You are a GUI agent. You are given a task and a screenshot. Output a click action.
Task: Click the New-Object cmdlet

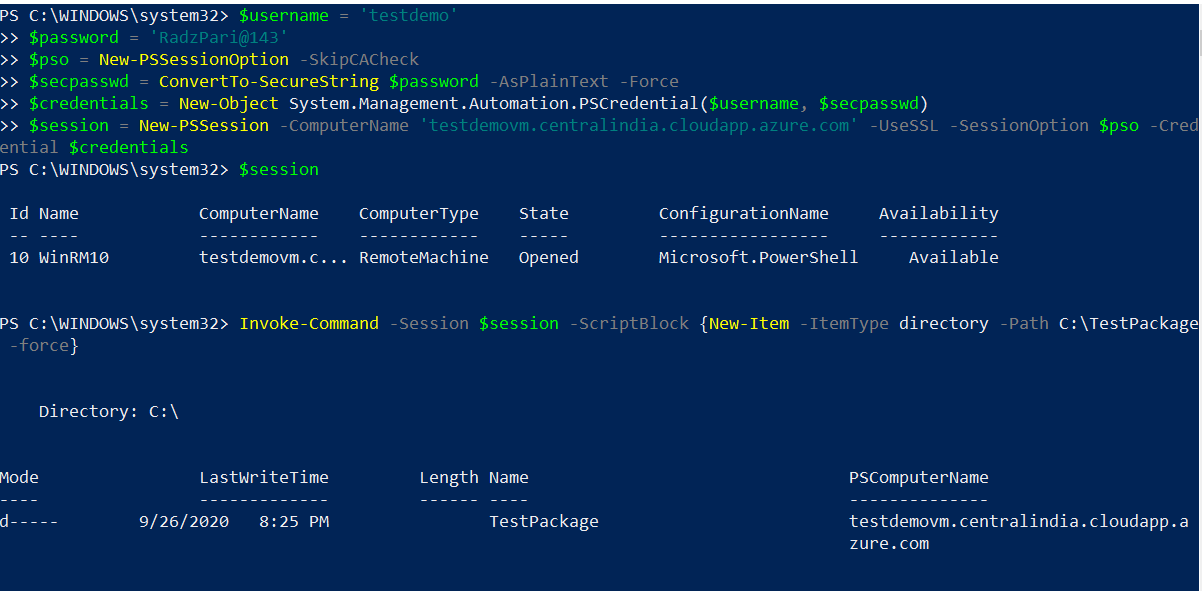click(x=228, y=103)
